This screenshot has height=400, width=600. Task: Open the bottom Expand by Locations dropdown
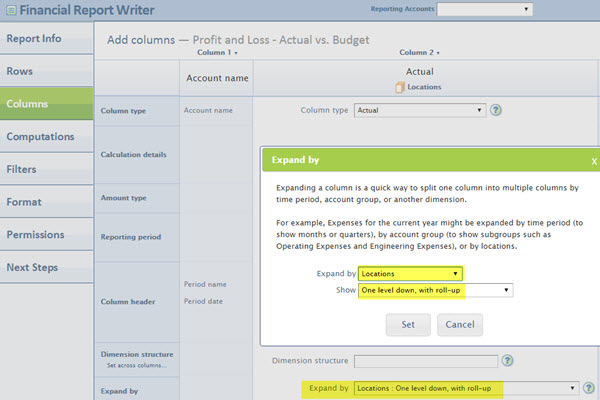click(466, 388)
